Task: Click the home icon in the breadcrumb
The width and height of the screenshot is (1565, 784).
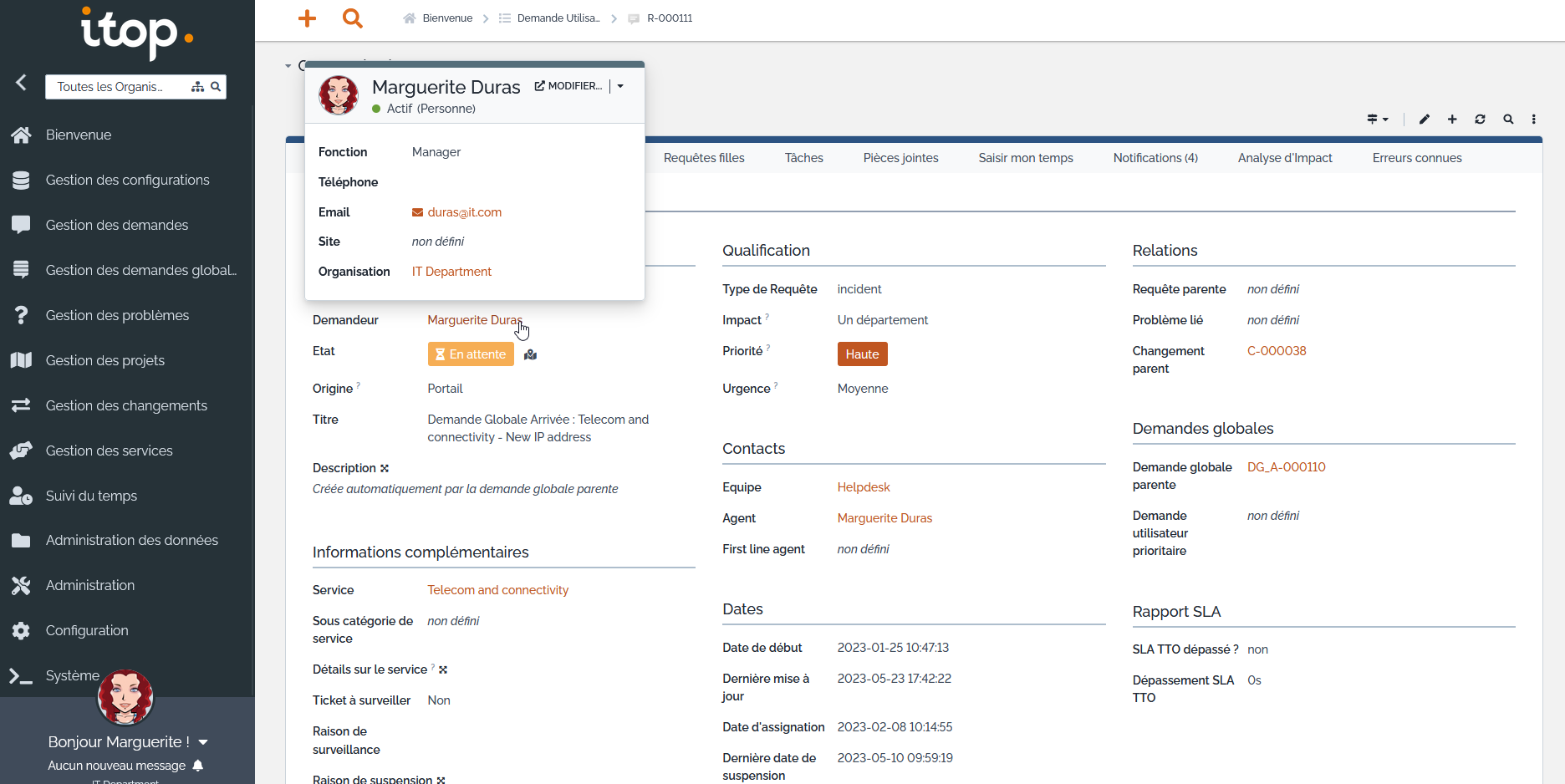Action: pos(408,18)
